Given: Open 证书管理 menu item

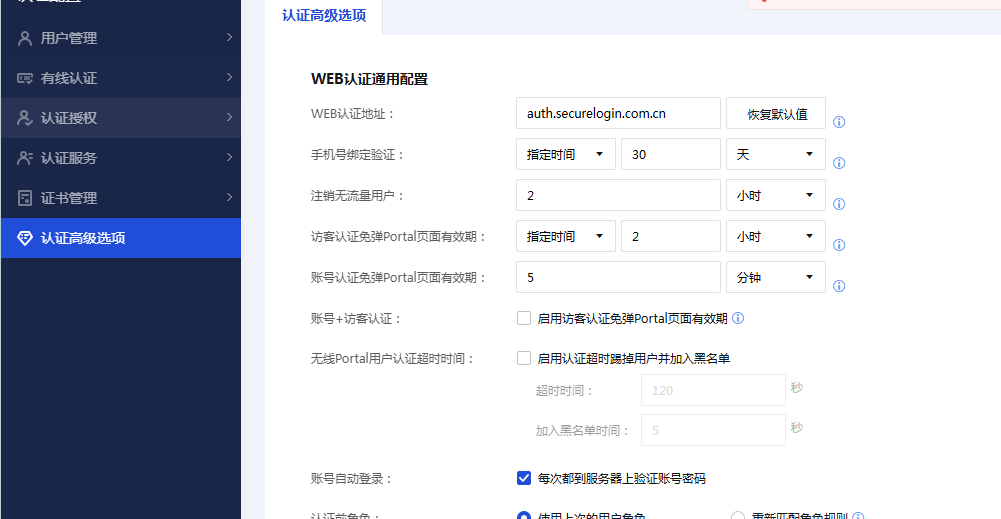Looking at the screenshot, I should coord(121,198).
